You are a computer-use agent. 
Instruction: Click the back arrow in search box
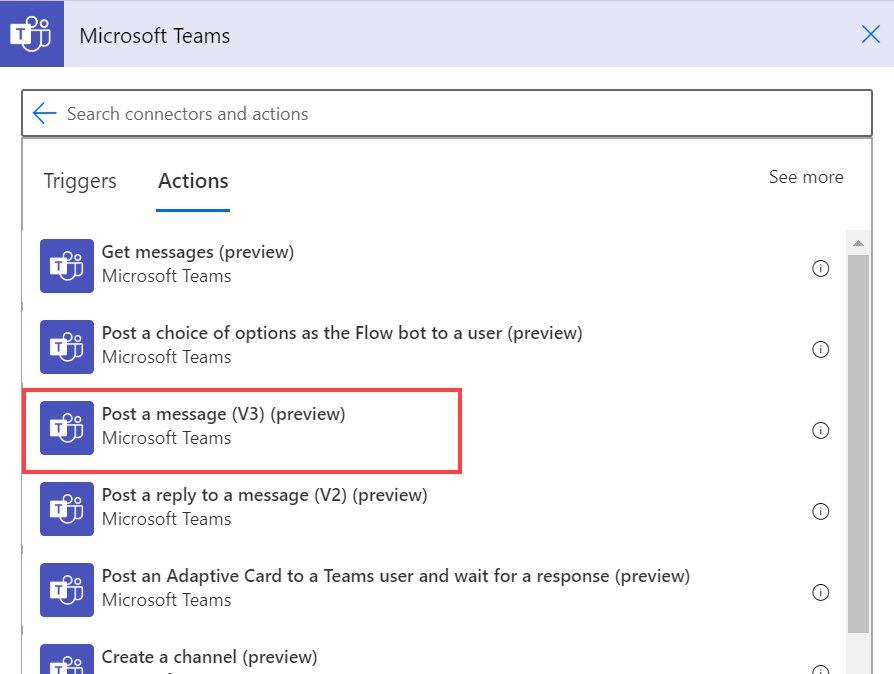44,113
